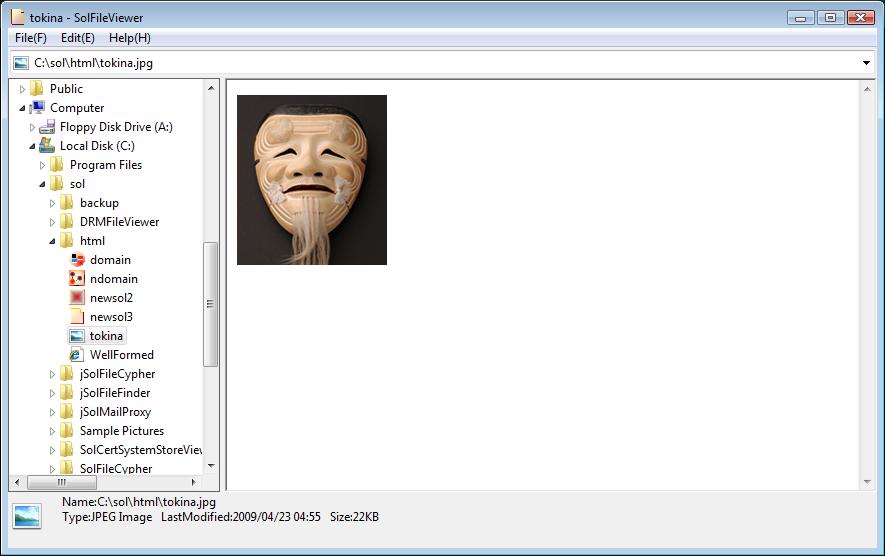Screen dimensions: 885x556
Task: Click the Public folder icon
Action: coord(37,89)
